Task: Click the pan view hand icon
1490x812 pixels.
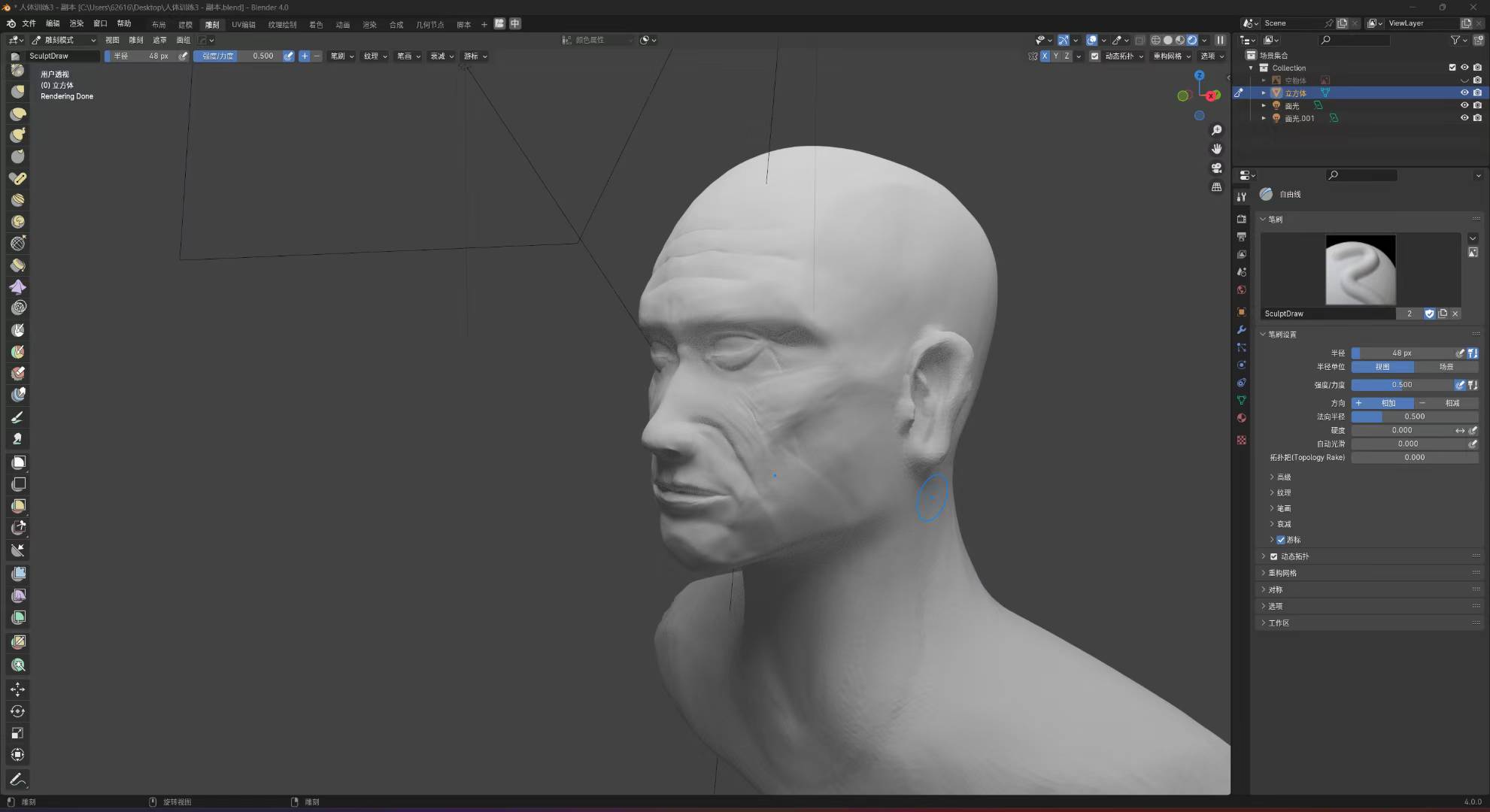Action: (1216, 149)
